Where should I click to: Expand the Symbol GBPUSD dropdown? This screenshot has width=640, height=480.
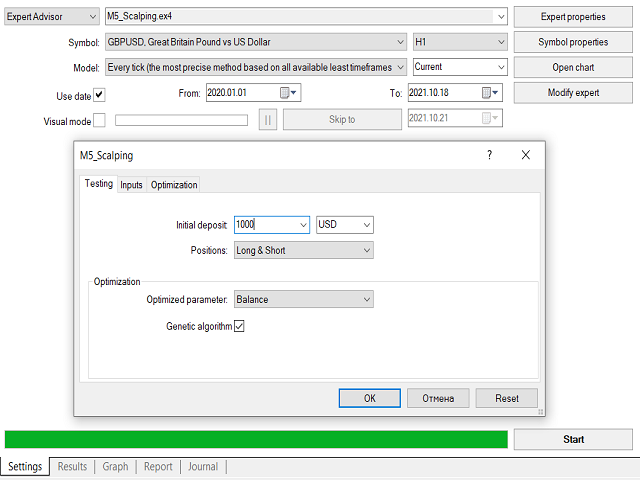coord(399,42)
